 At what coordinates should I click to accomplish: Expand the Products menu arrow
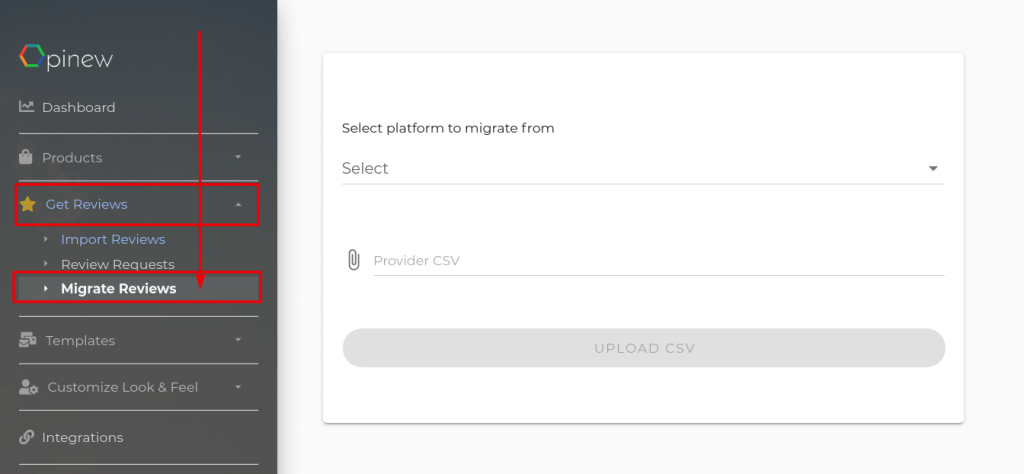click(238, 157)
